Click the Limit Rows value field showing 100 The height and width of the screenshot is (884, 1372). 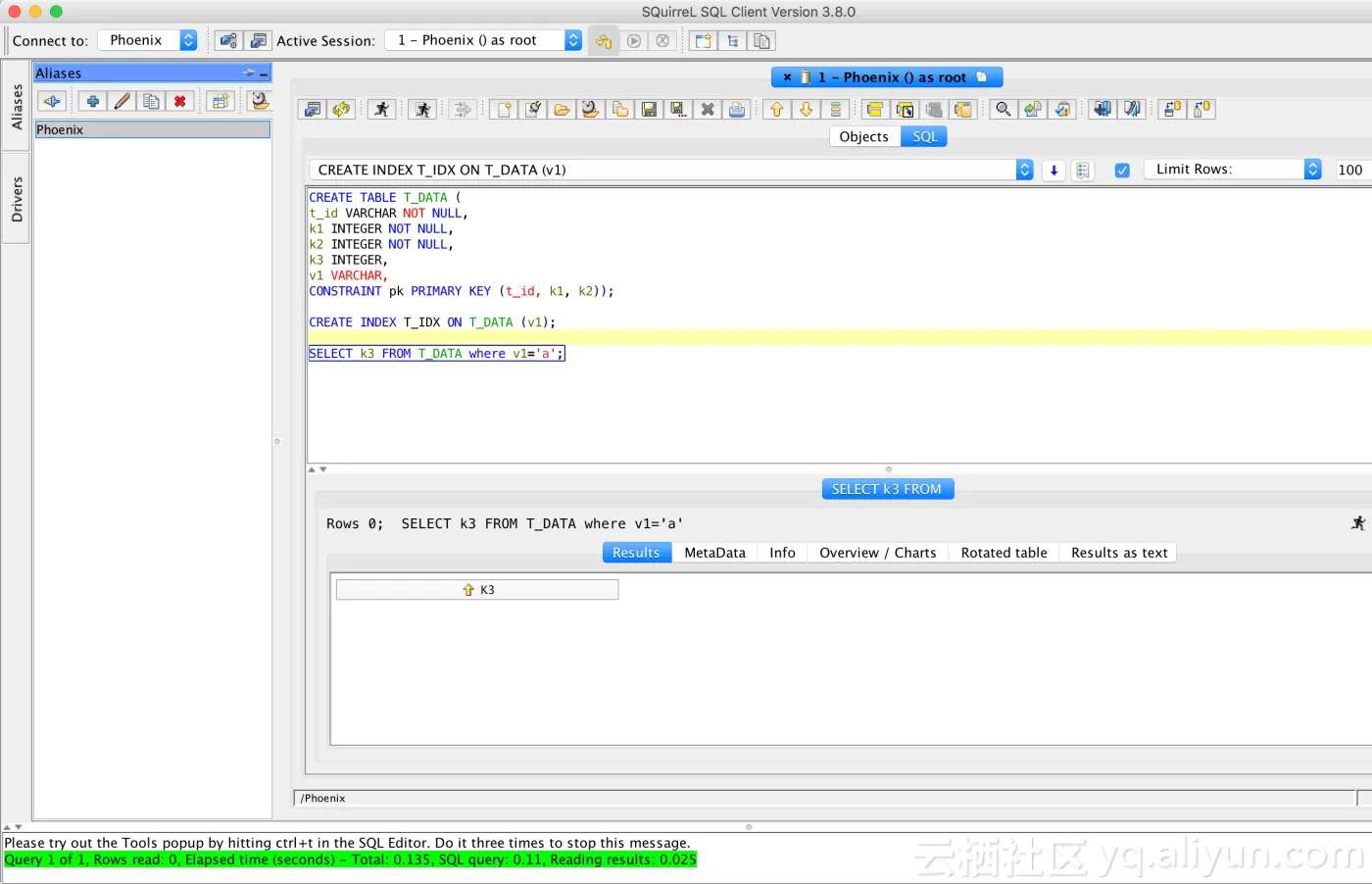coord(1353,170)
